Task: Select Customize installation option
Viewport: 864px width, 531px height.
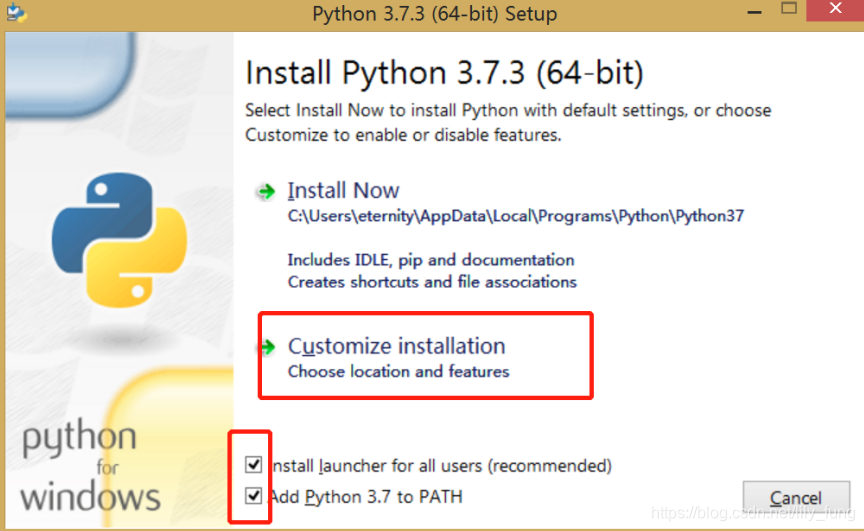Action: pos(396,346)
